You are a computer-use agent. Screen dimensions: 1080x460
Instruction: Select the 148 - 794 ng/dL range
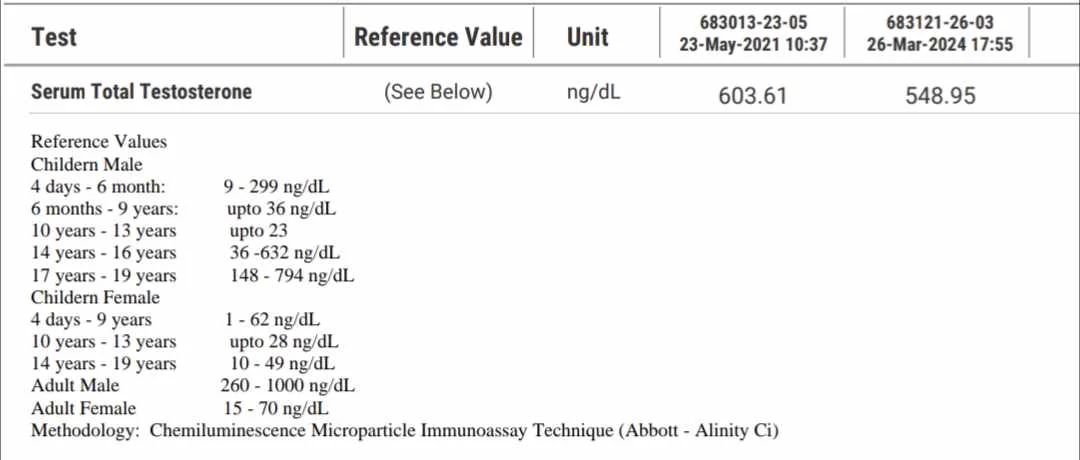(291, 275)
